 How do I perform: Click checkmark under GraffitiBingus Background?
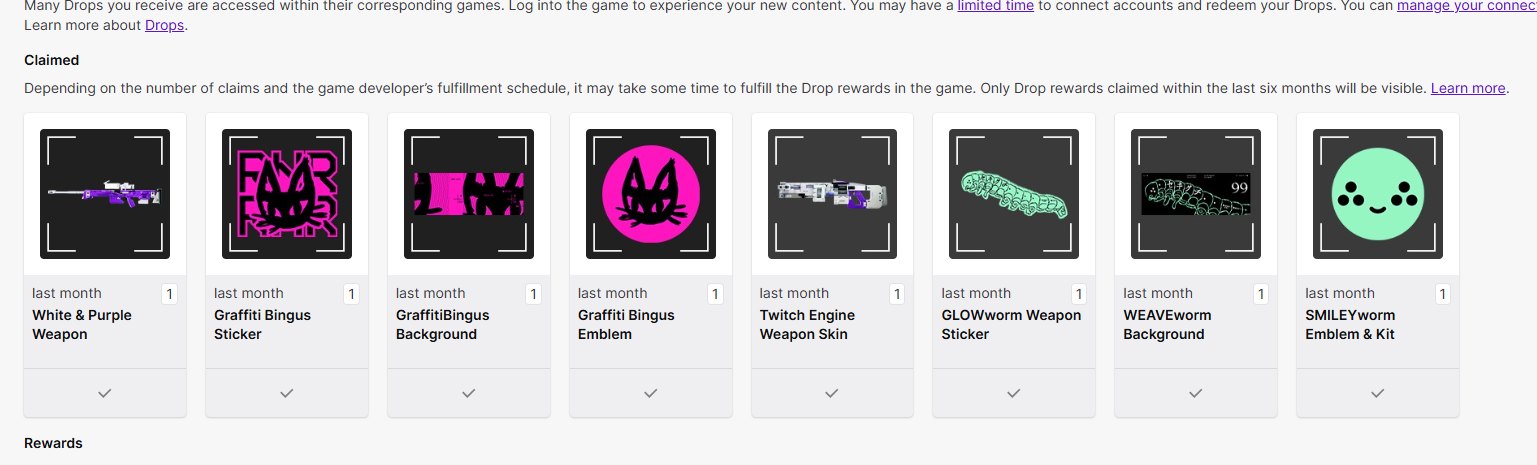click(469, 394)
